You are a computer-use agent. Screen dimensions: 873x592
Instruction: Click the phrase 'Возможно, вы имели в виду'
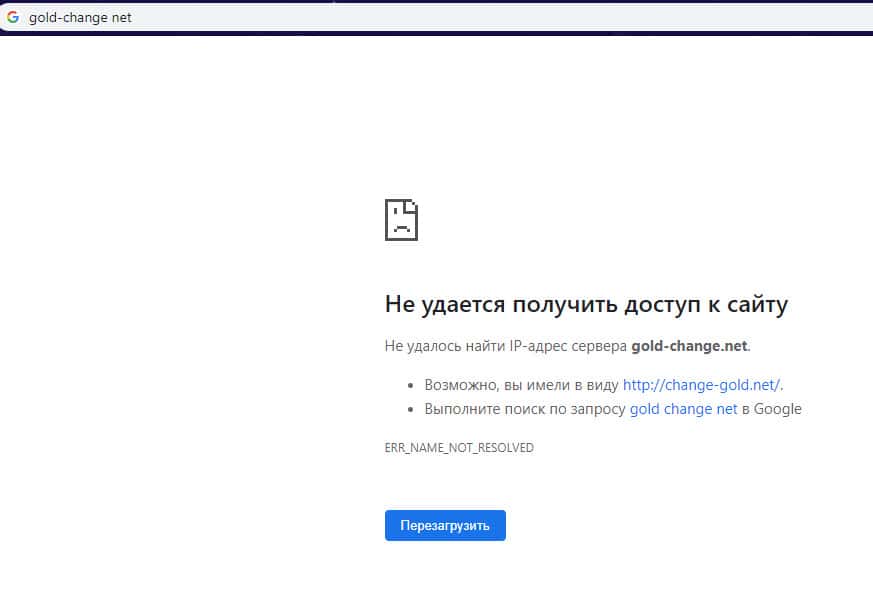(521, 384)
